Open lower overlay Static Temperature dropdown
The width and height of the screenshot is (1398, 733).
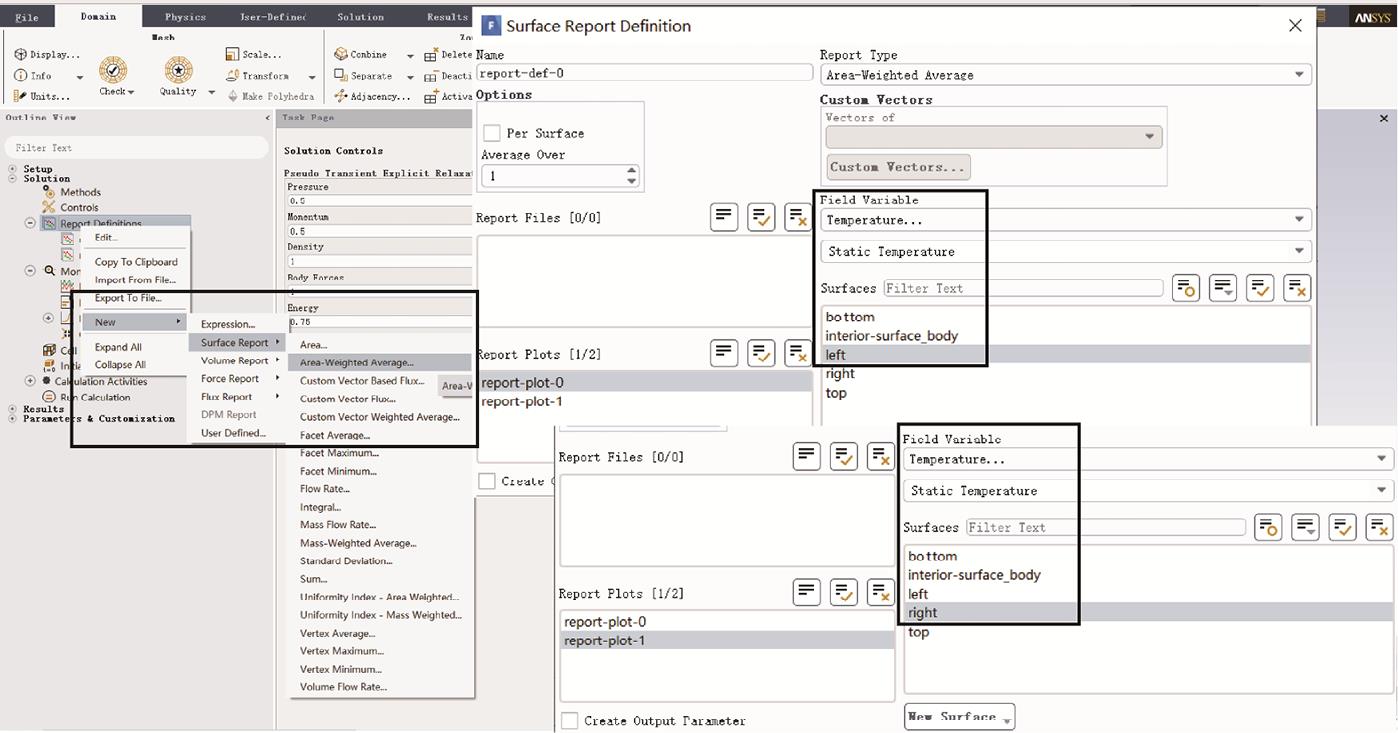(x=1148, y=491)
